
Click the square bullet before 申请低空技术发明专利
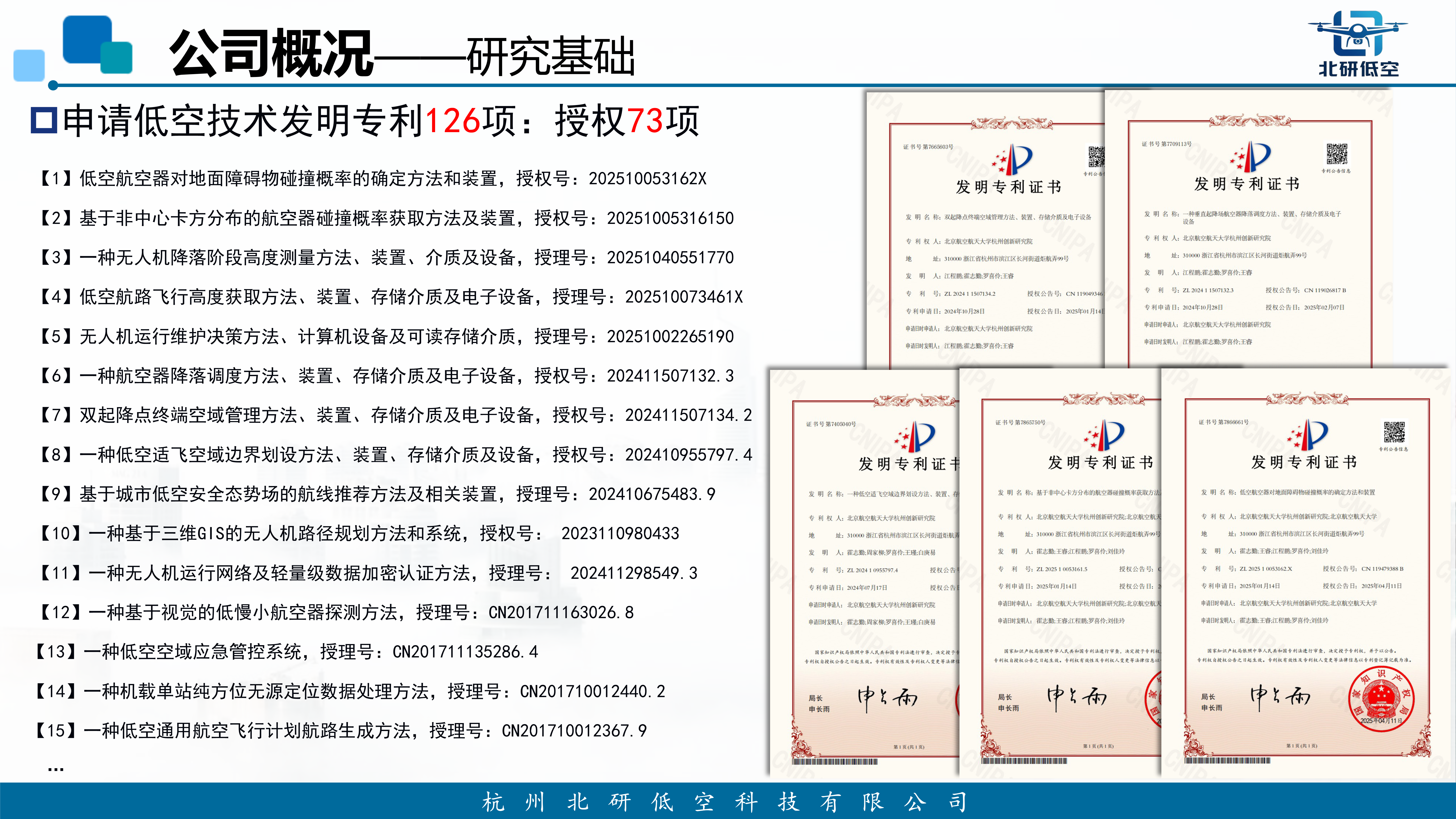pos(44,120)
